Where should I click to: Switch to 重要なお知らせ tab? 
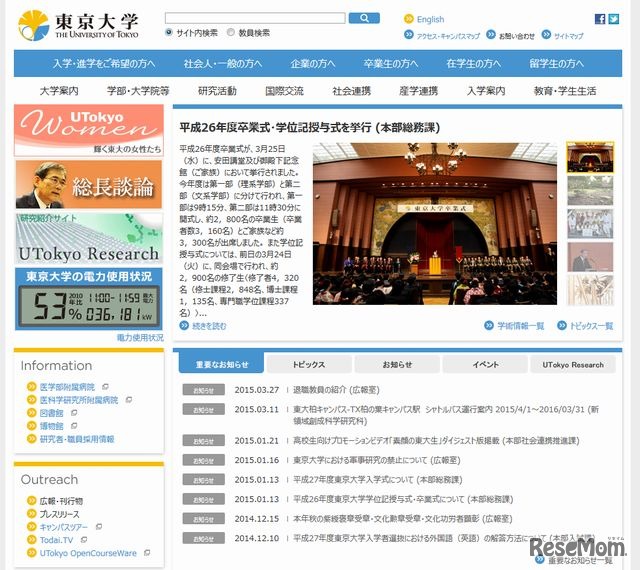[x=221, y=364]
